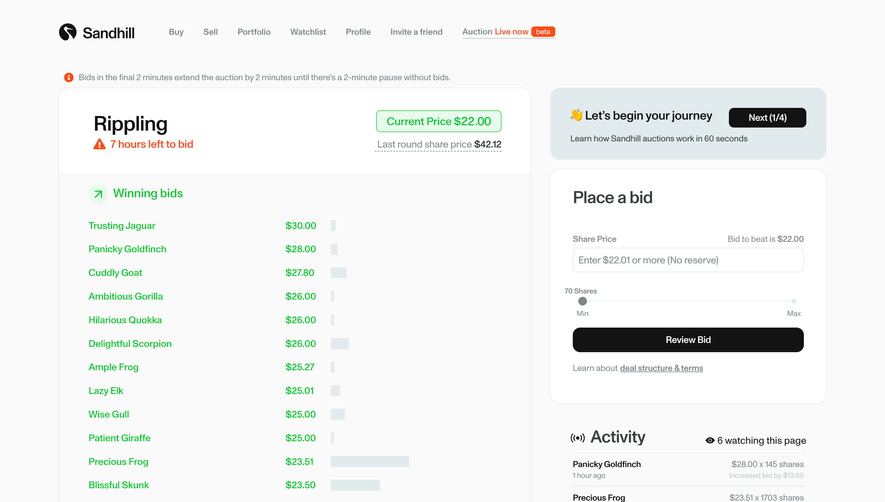This screenshot has height=502, width=885.
Task: Click the $30.00 bid price
Action: [301, 226]
